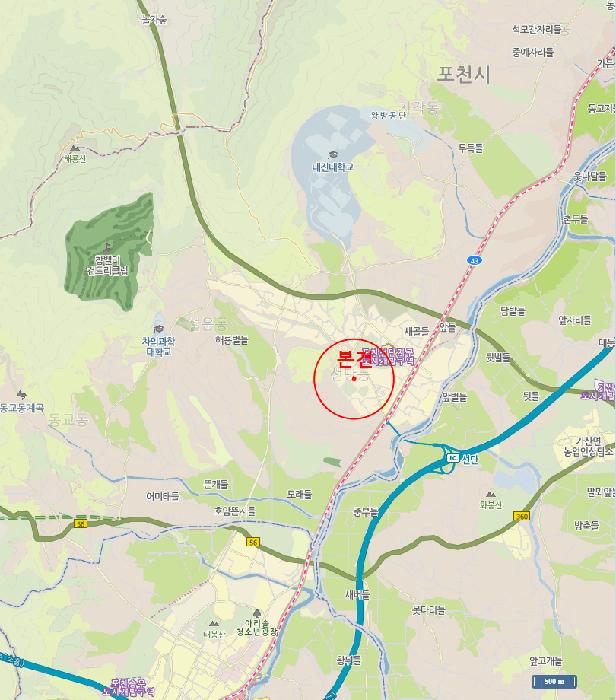The width and height of the screenshot is (616, 700).
Task: Click the route 360 yellow shield
Action: point(521,516)
